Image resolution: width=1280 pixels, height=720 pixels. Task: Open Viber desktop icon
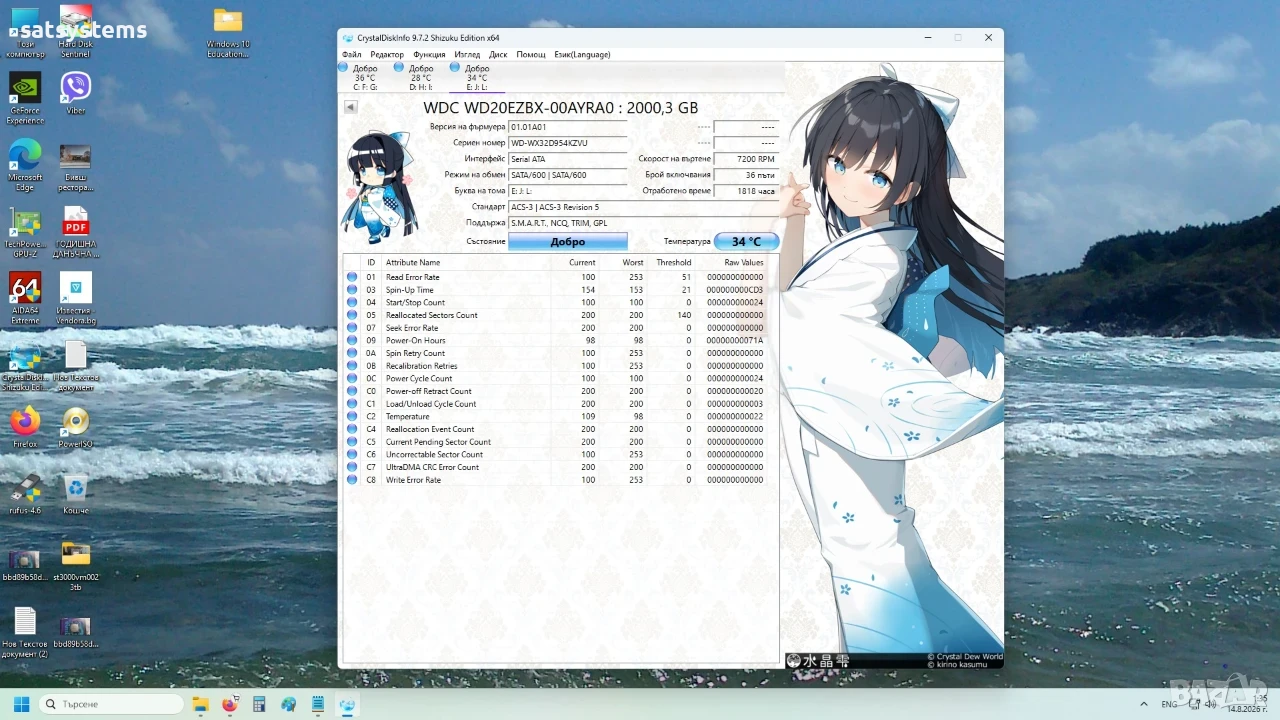click(76, 92)
